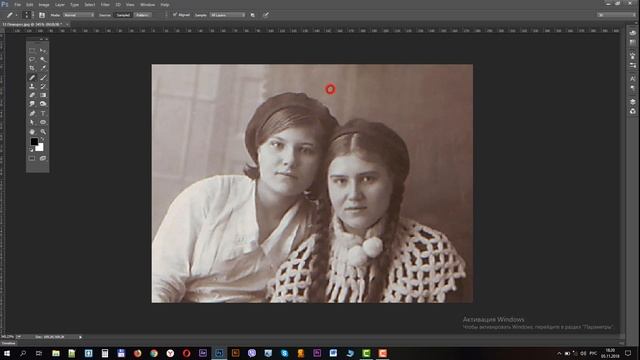
Task: Switch input language via РУС indicator
Action: click(593, 353)
